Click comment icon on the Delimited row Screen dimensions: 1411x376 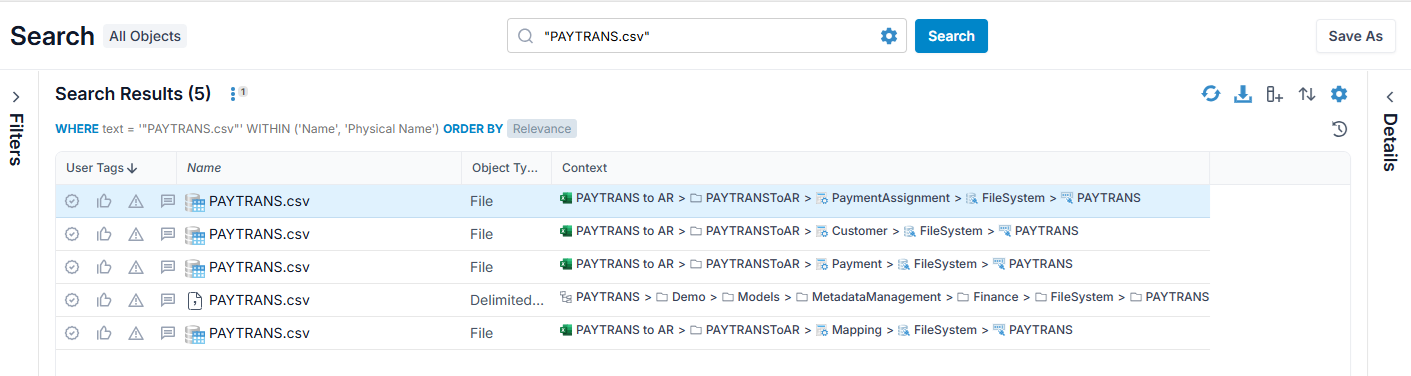(x=168, y=300)
